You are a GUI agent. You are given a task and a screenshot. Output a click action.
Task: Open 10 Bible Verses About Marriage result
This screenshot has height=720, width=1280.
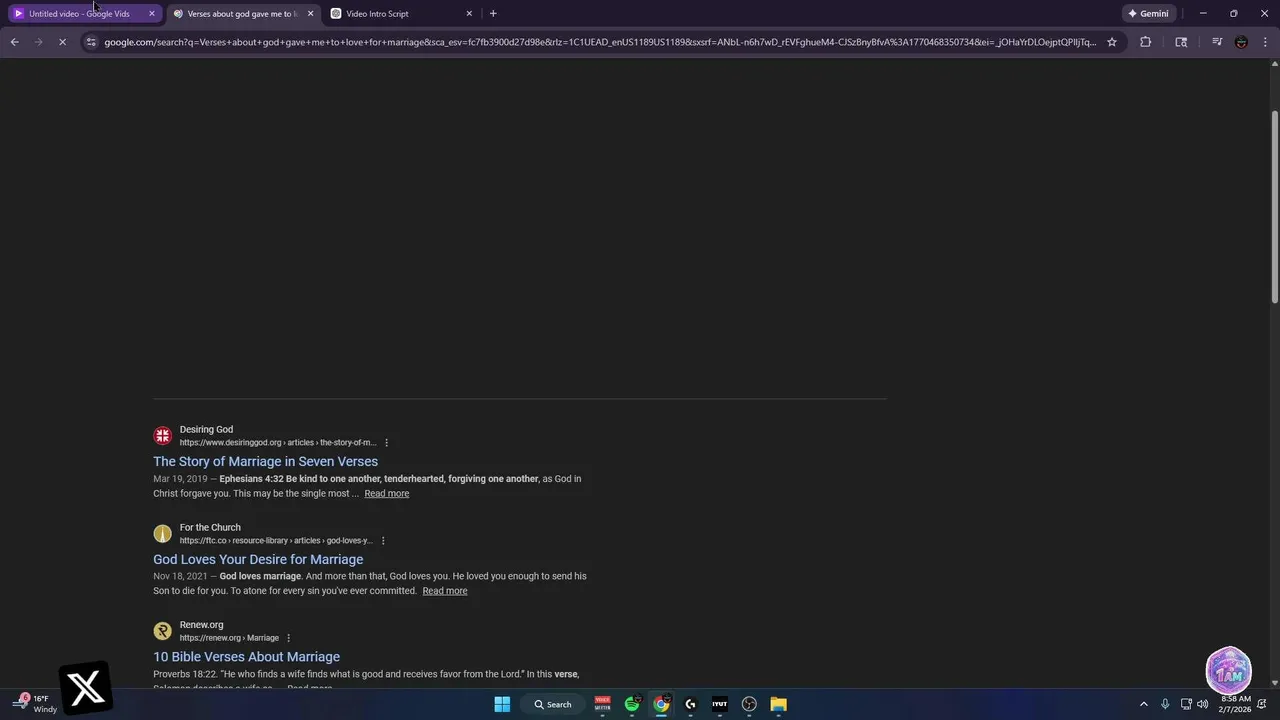246,656
